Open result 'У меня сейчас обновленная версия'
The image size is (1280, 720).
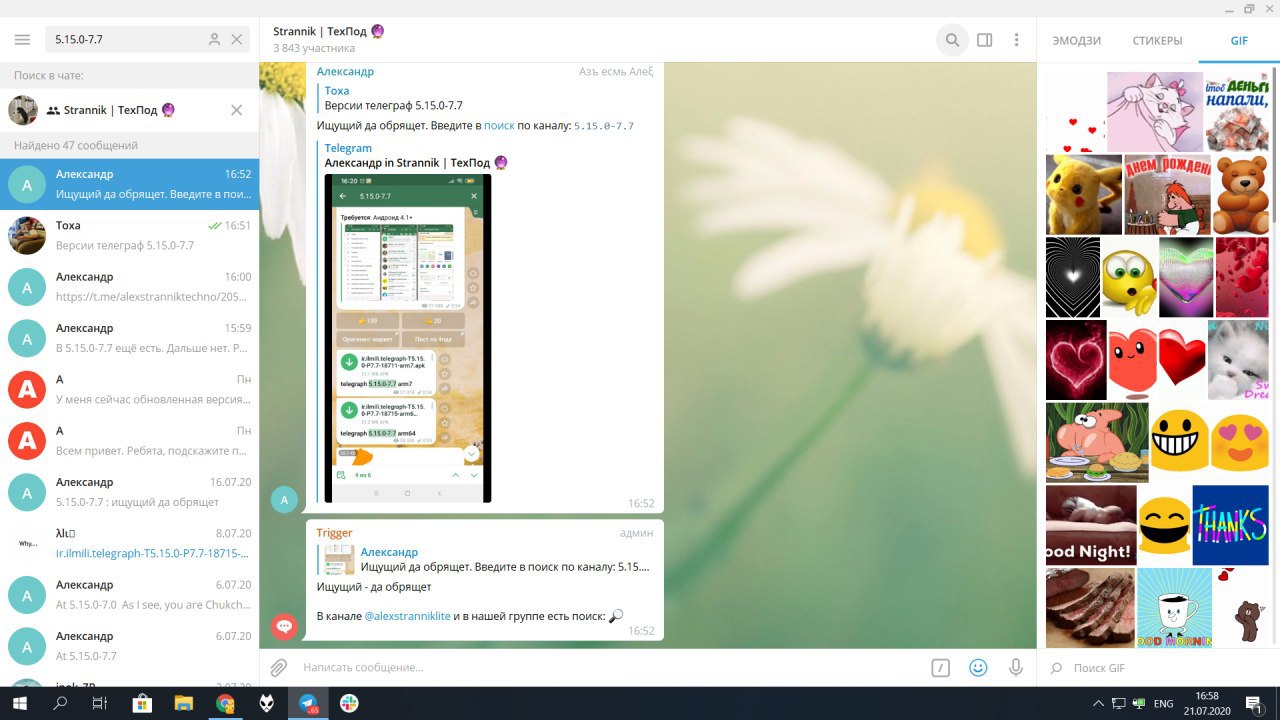(130, 390)
